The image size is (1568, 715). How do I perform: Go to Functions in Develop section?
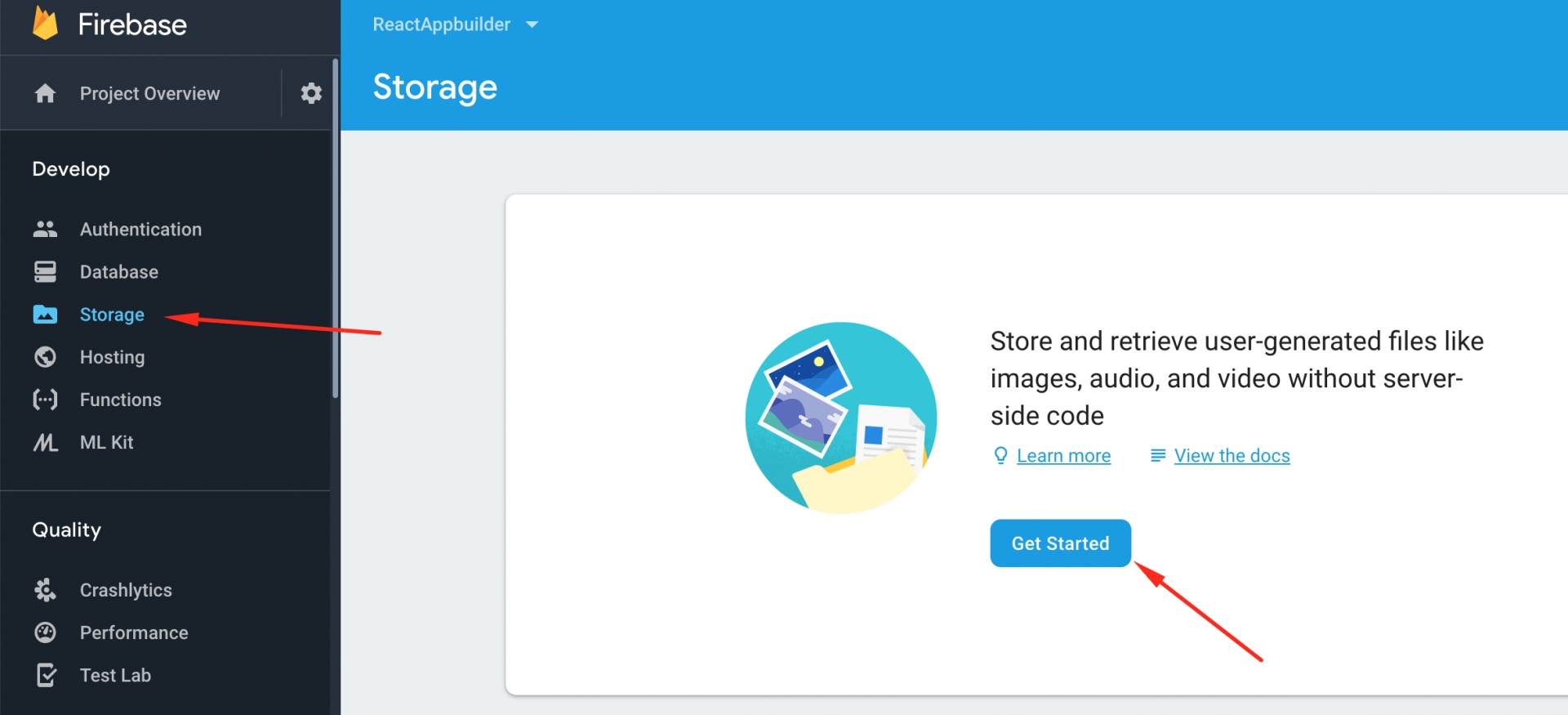pyautogui.click(x=120, y=400)
